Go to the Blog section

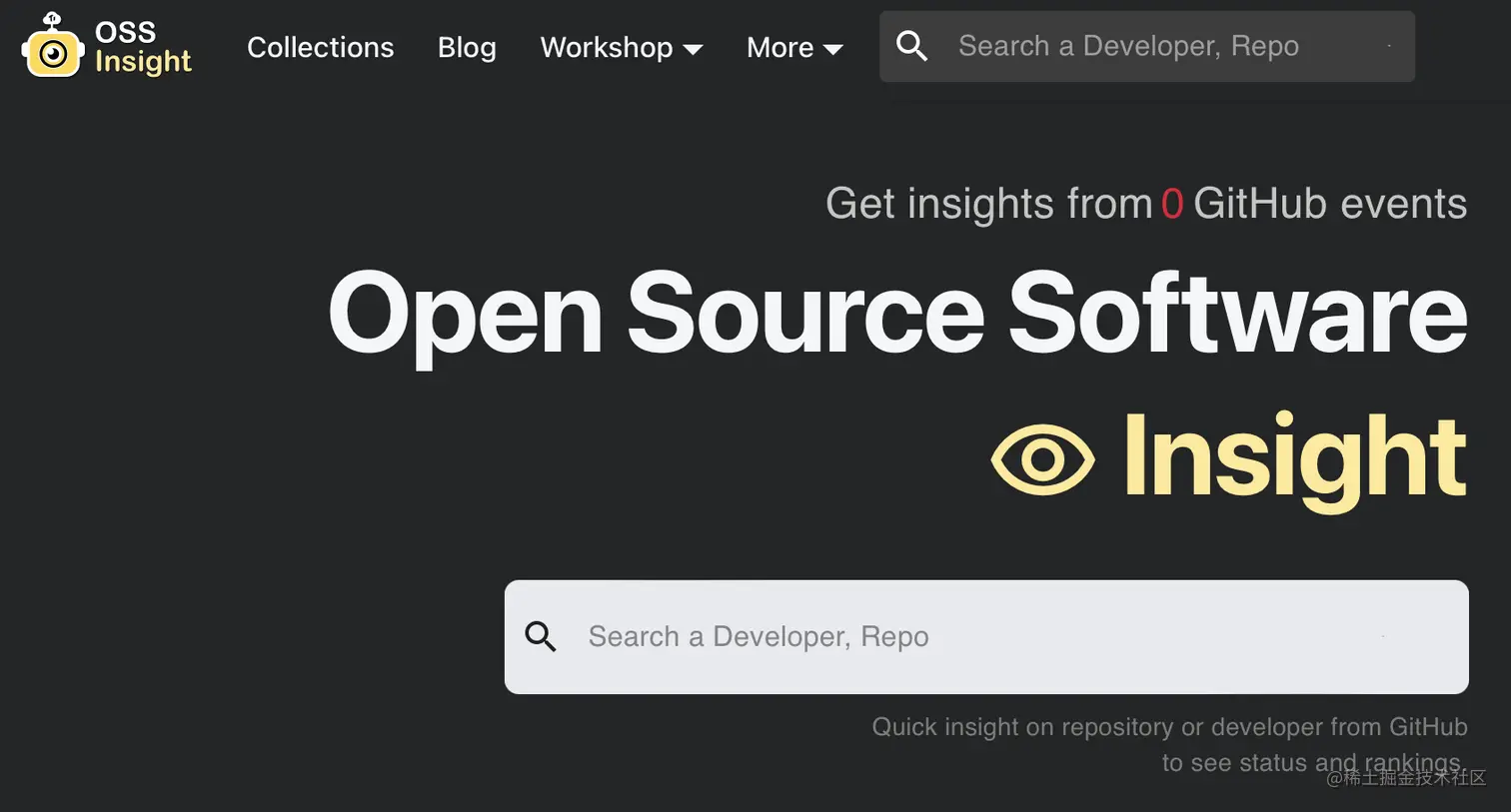pyautogui.click(x=467, y=47)
